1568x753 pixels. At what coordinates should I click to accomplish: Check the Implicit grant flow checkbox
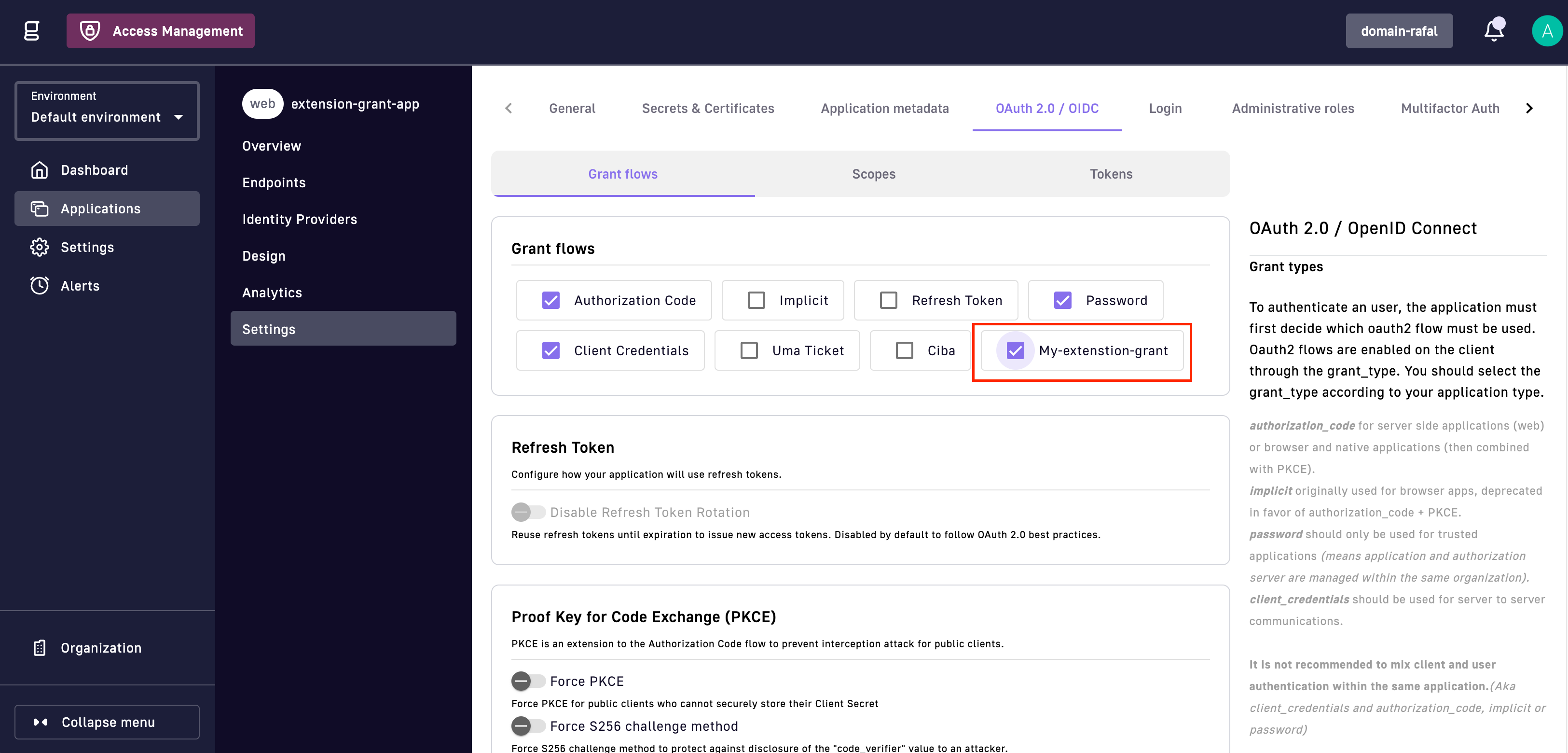756,300
